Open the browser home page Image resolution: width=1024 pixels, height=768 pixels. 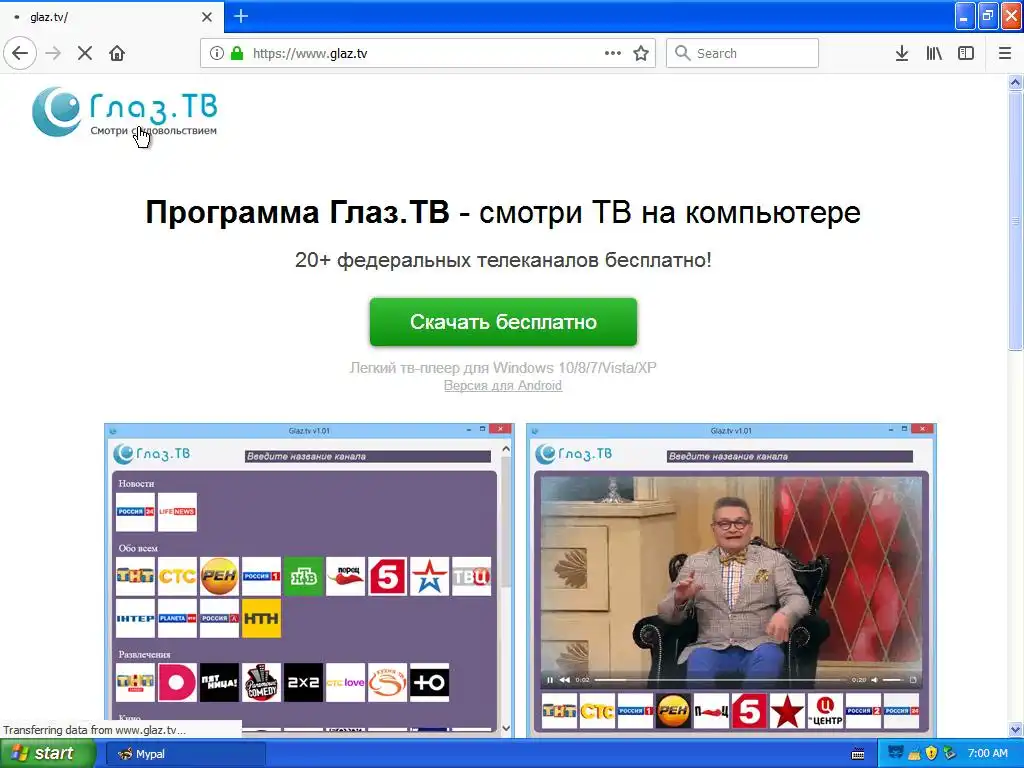click(x=117, y=53)
